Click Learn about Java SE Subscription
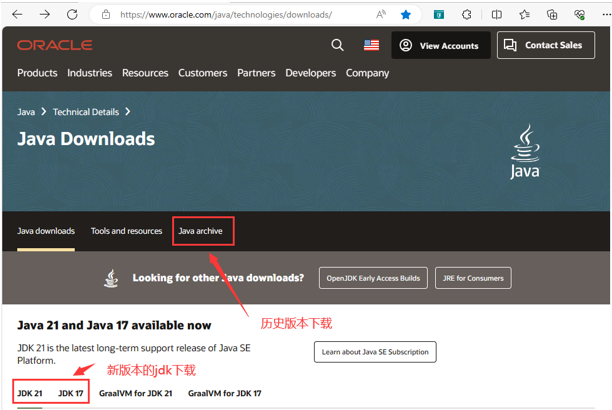The height and width of the screenshot is (410, 612). (x=375, y=352)
